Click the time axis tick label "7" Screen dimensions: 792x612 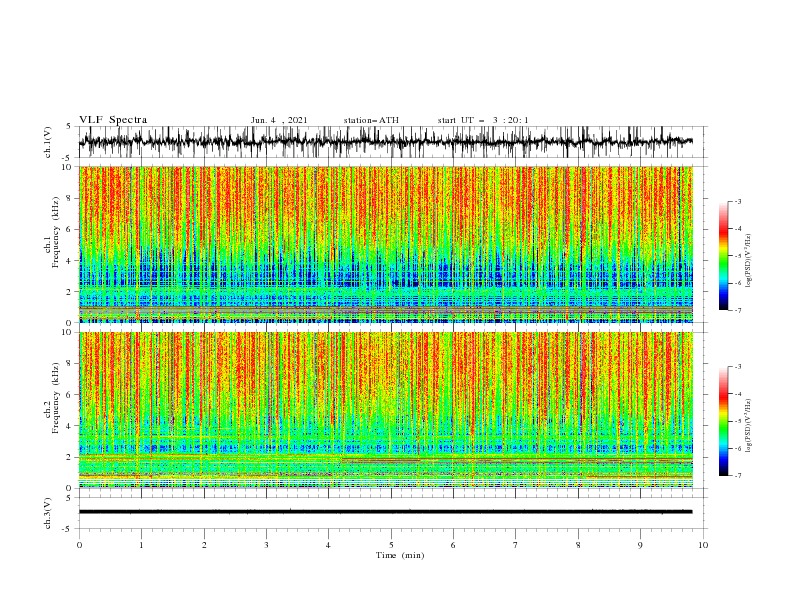click(x=516, y=545)
